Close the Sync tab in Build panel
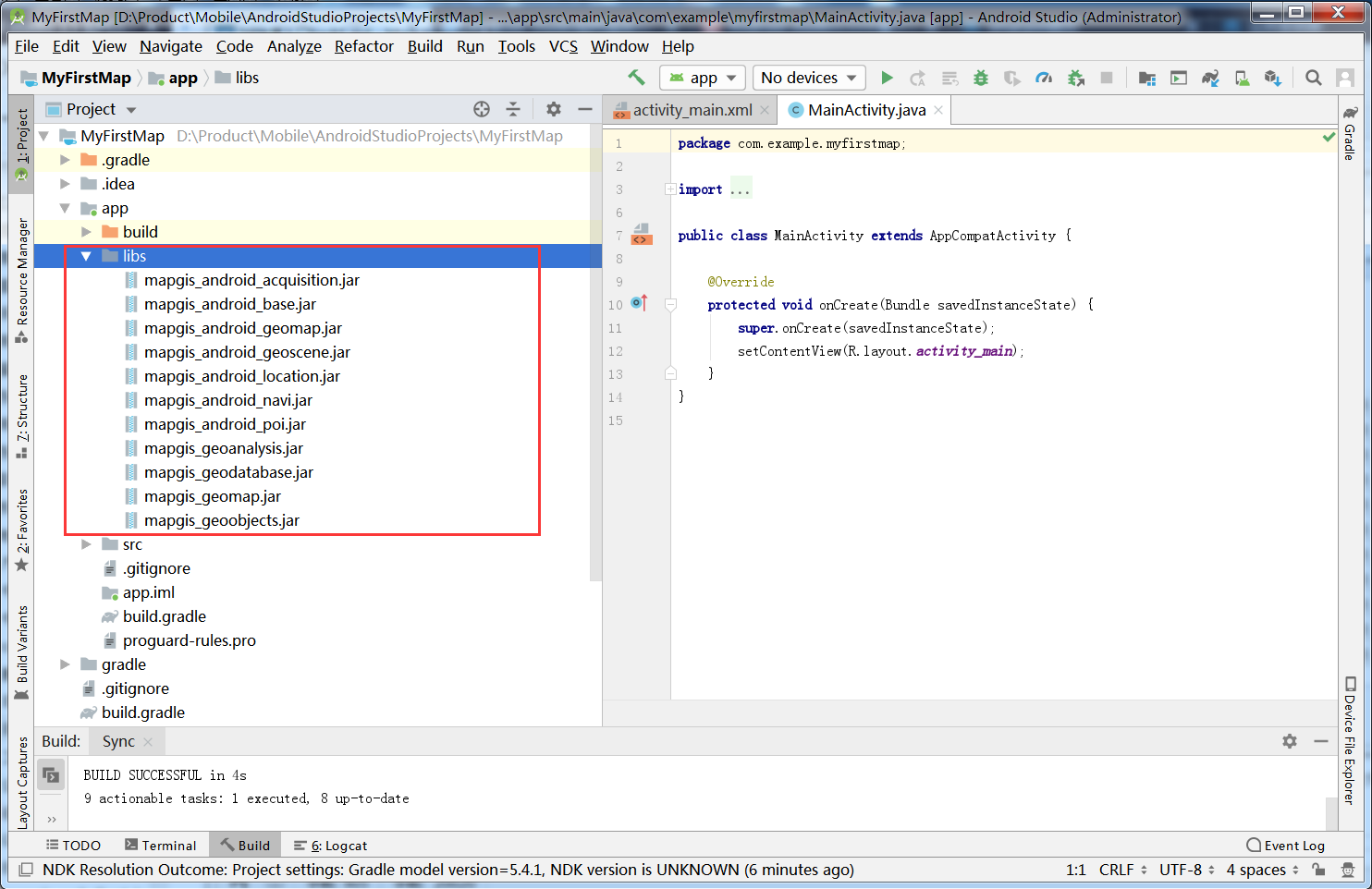This screenshot has width=1372, height=889. point(148,741)
